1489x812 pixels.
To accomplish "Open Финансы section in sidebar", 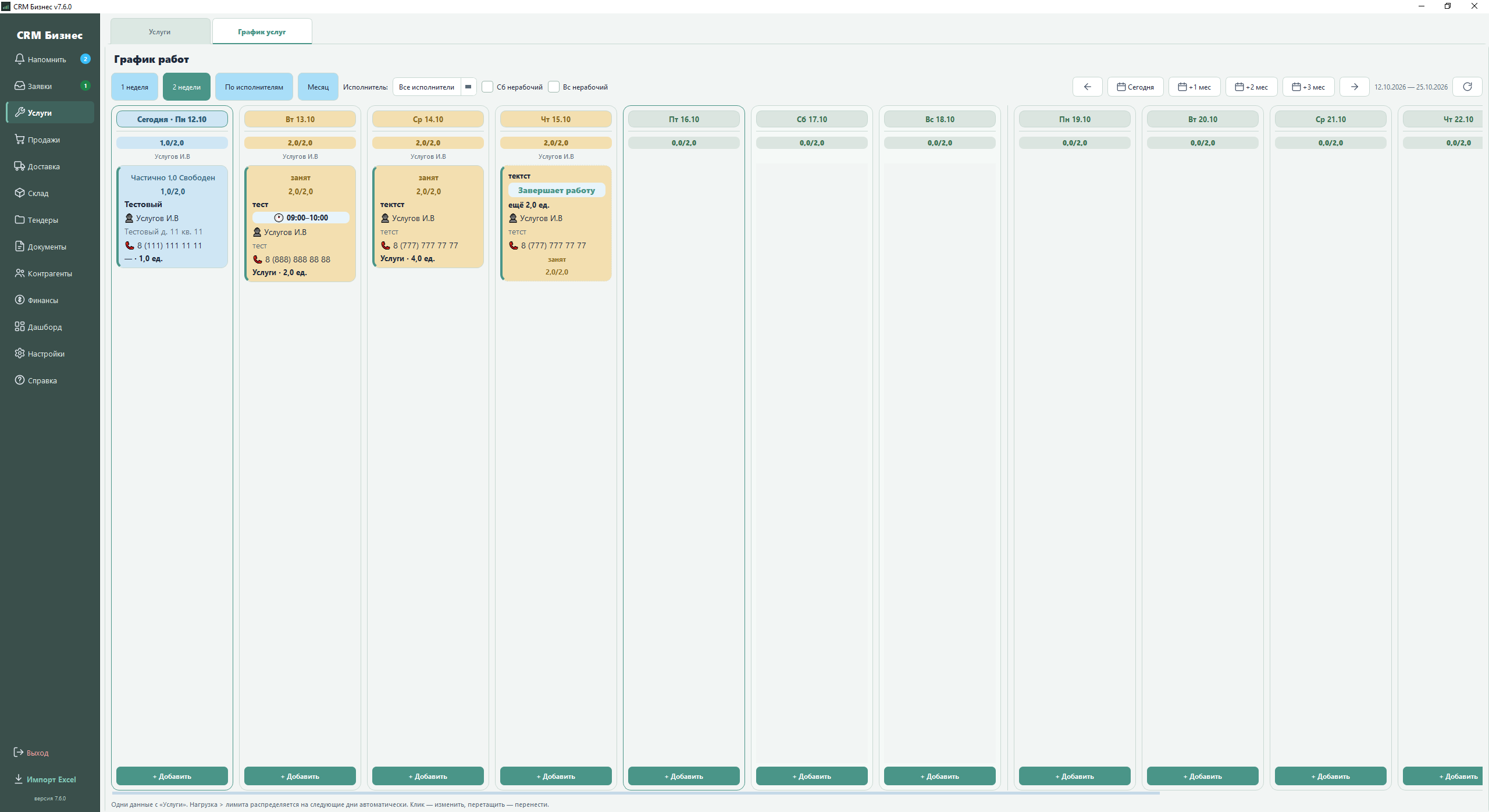I will pos(50,300).
